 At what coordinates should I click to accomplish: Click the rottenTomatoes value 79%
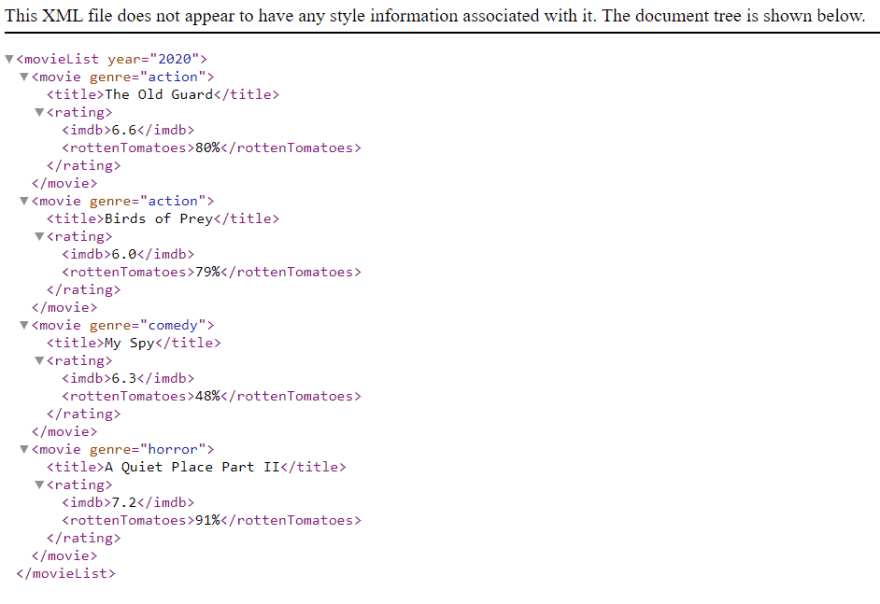pos(208,272)
